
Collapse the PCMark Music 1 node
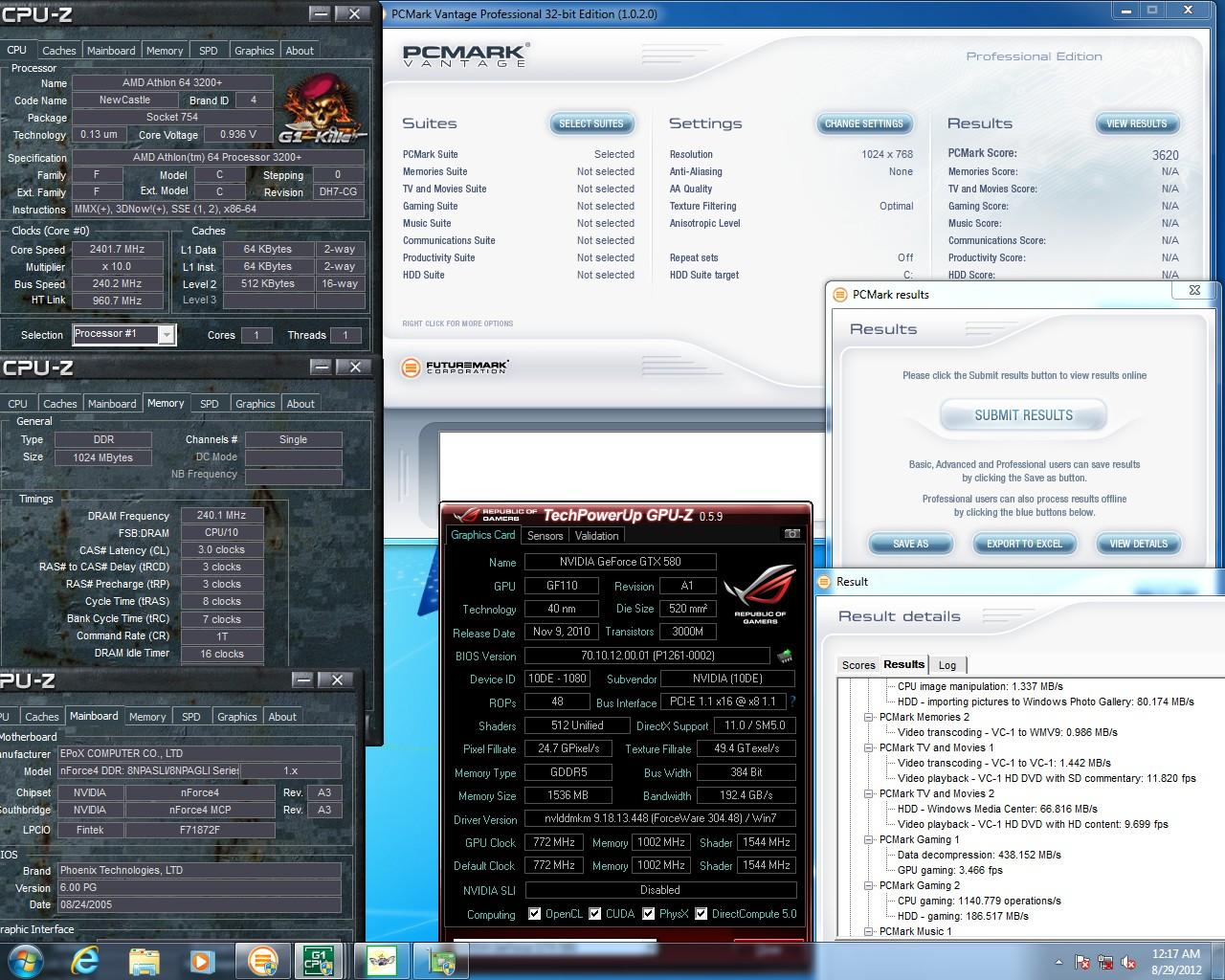point(869,931)
